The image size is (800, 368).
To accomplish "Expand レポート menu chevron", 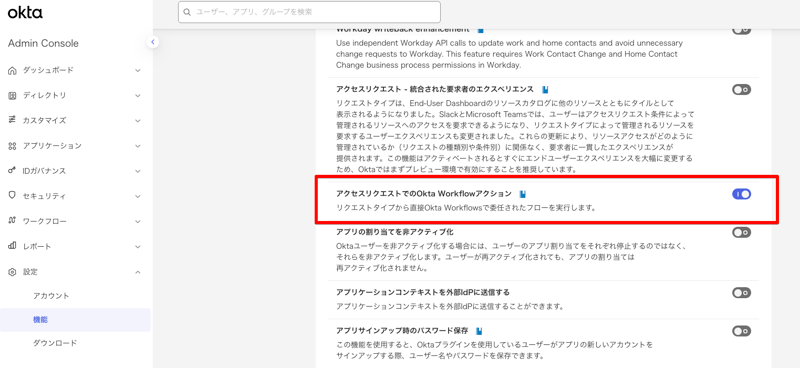I will click(138, 247).
